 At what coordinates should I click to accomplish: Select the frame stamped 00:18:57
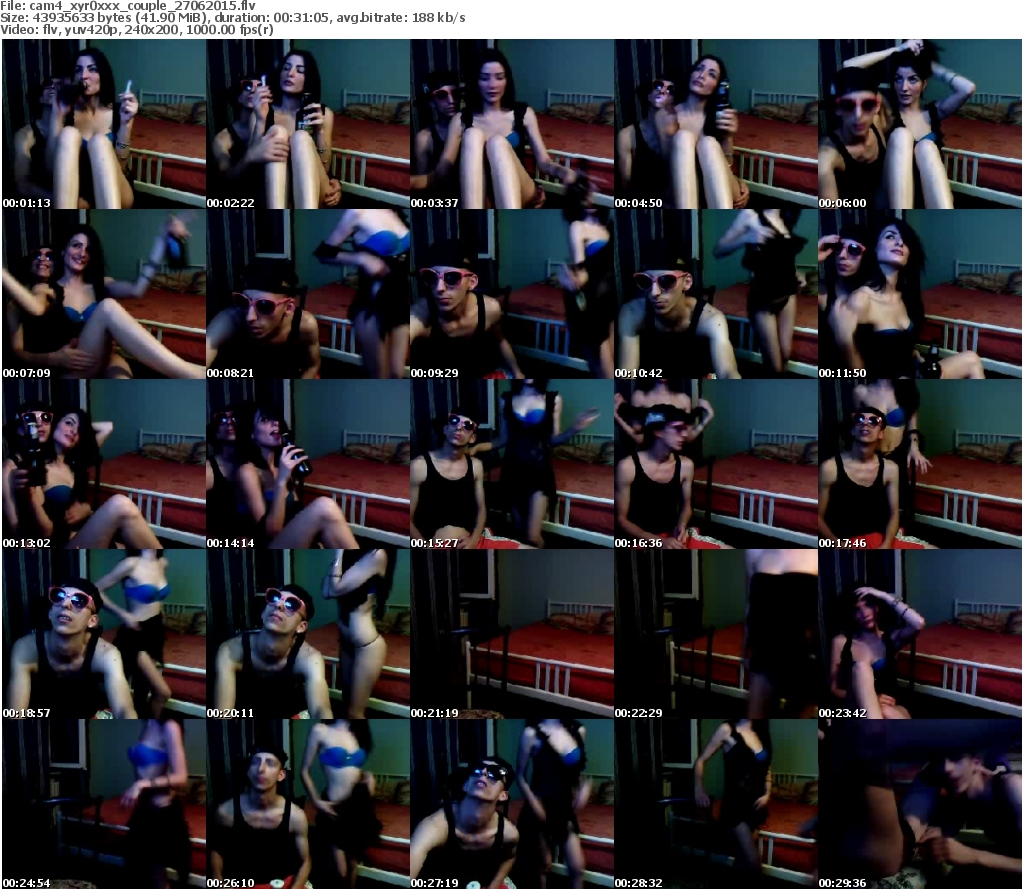point(104,634)
